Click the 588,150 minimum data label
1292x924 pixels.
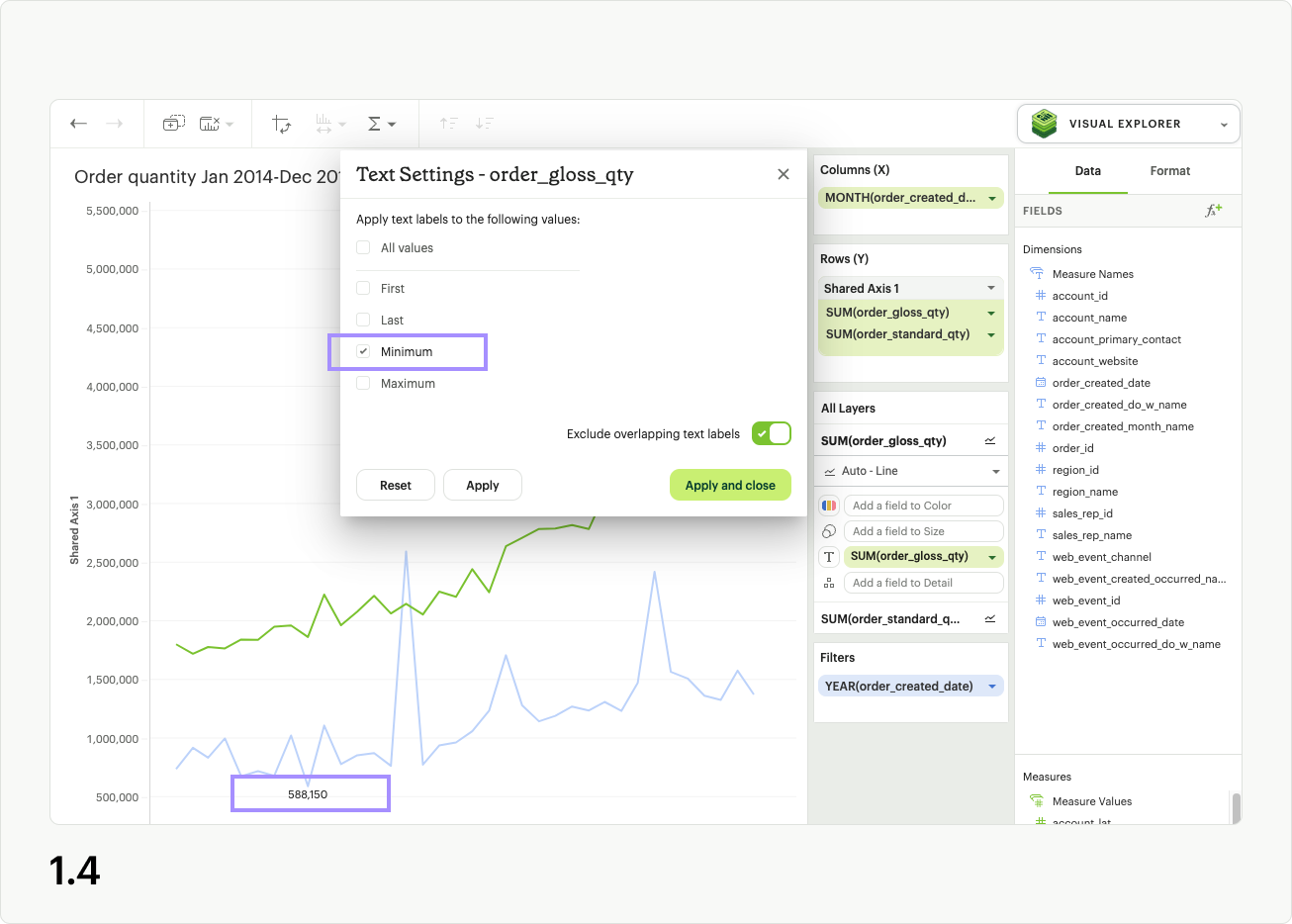(x=308, y=794)
